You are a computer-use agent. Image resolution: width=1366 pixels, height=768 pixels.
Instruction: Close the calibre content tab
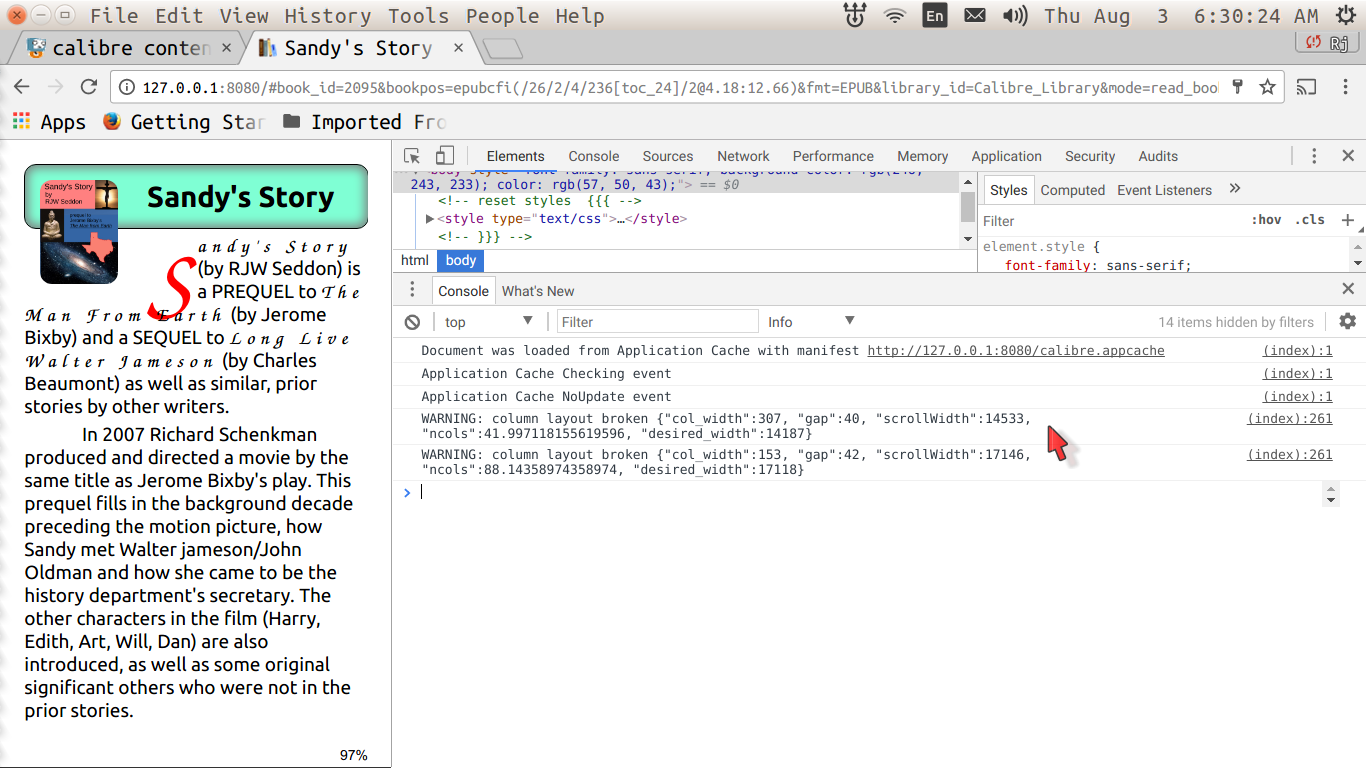pos(227,48)
